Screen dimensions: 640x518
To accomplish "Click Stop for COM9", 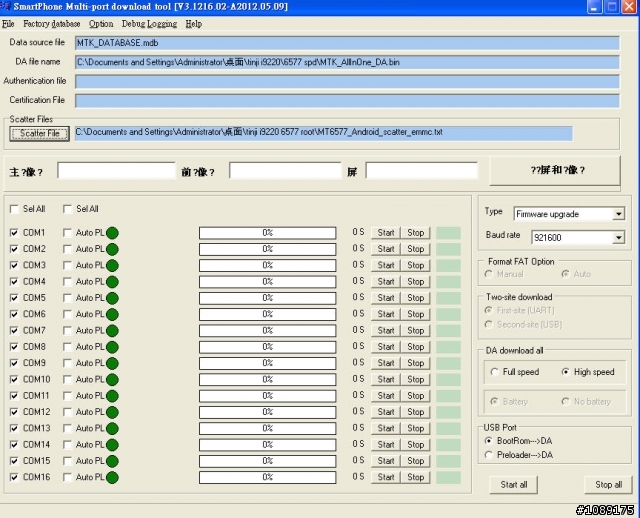I will click(416, 363).
